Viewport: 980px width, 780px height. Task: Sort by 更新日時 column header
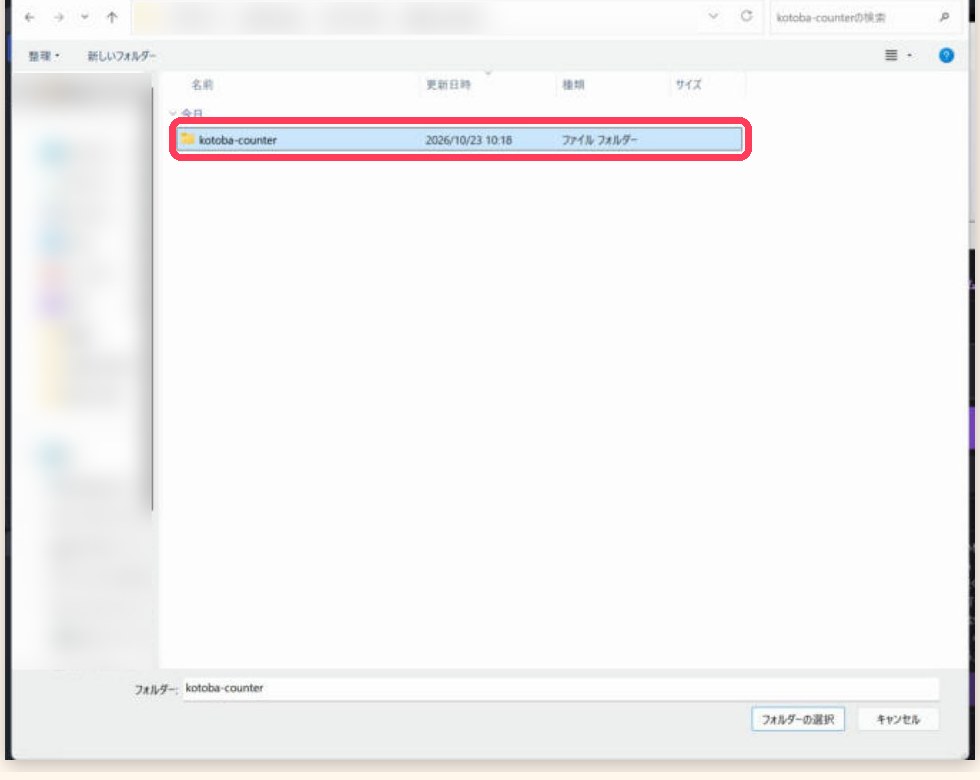448,84
